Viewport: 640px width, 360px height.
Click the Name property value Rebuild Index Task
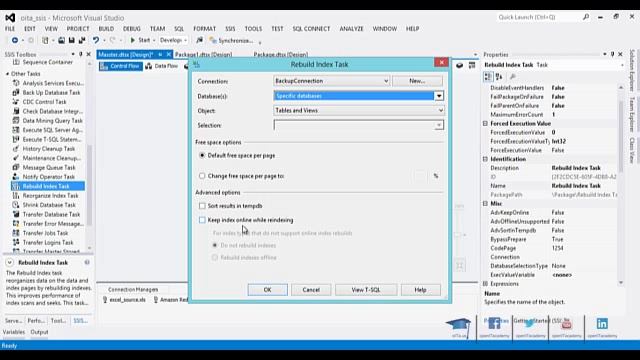coord(576,186)
